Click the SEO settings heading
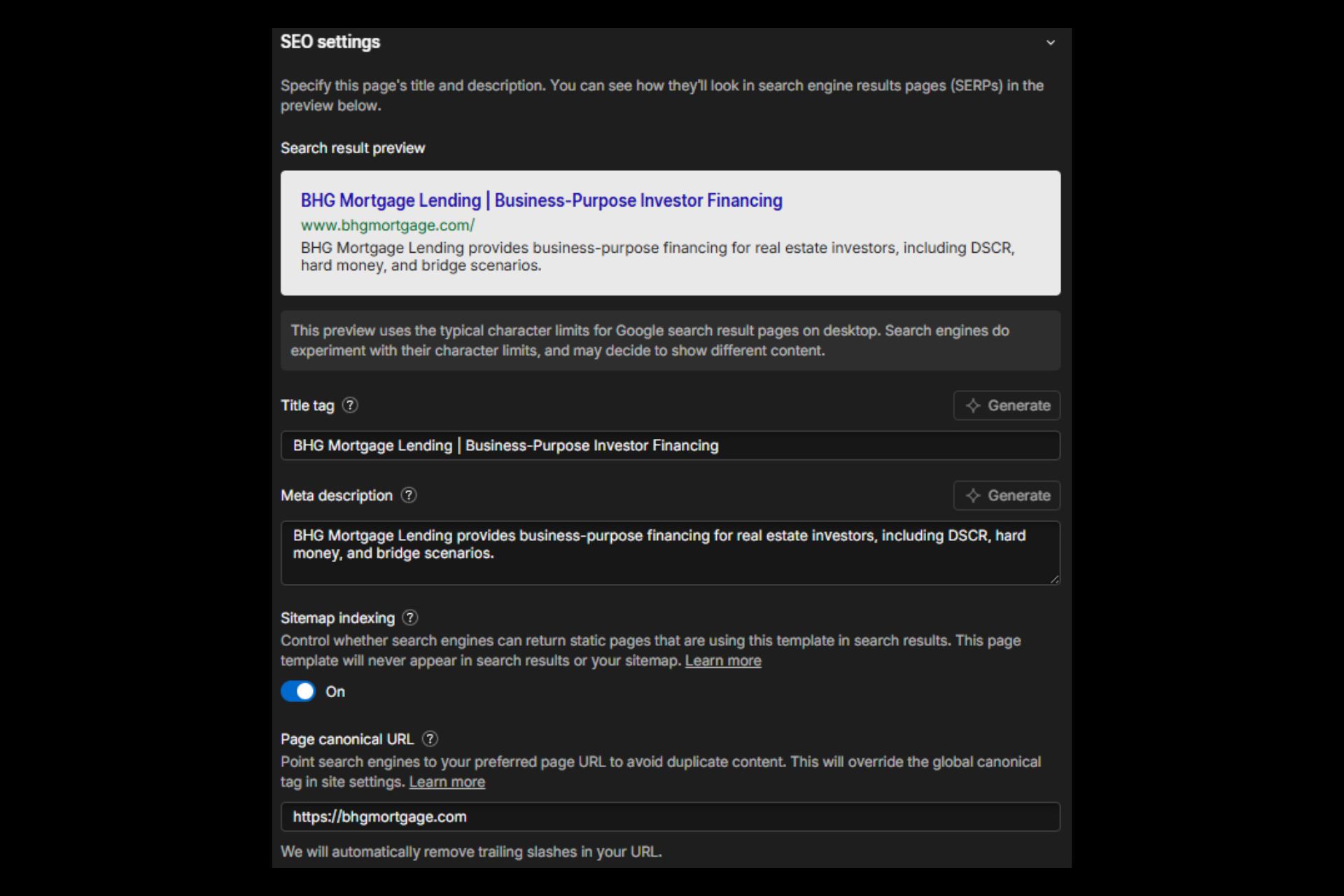 (x=330, y=42)
